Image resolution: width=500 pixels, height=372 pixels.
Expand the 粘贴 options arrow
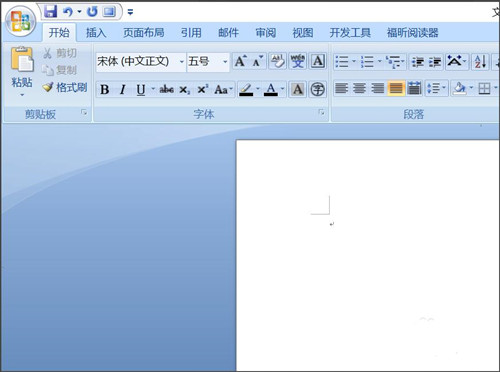coord(22,95)
